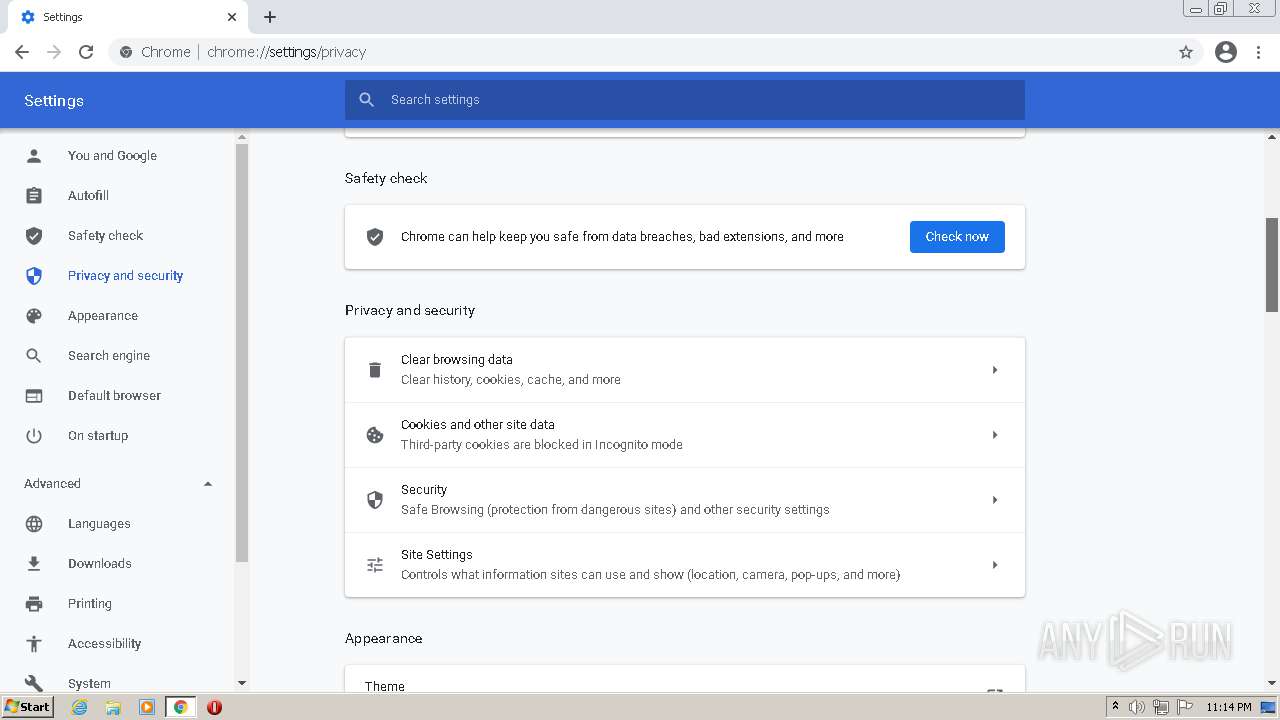Select the Settings browser tab
Screen dimensions: 1280x720
128,17
